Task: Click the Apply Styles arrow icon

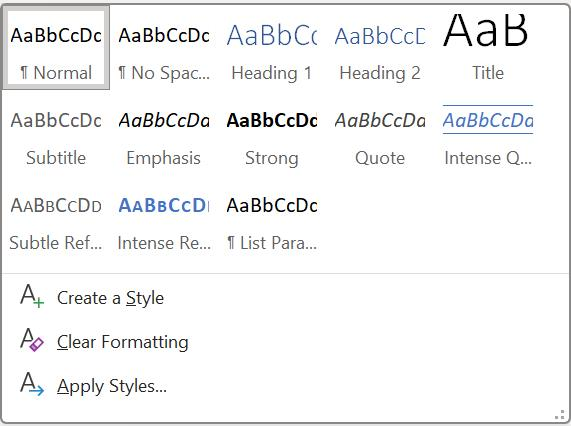Action: (32, 384)
